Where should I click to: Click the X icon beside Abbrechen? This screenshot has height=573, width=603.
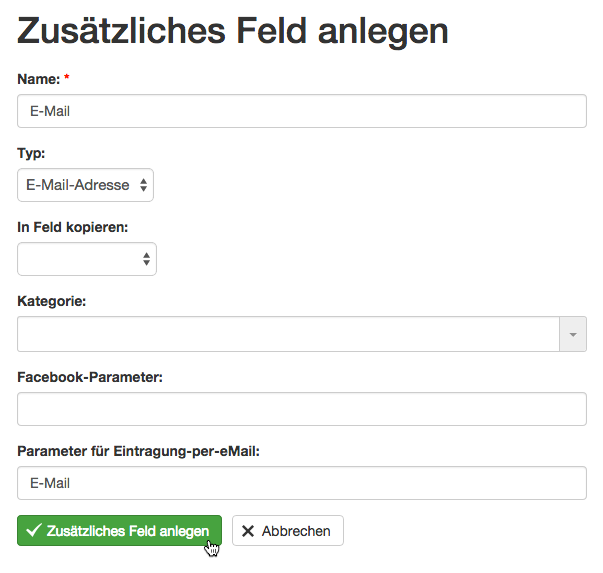pyautogui.click(x=248, y=531)
